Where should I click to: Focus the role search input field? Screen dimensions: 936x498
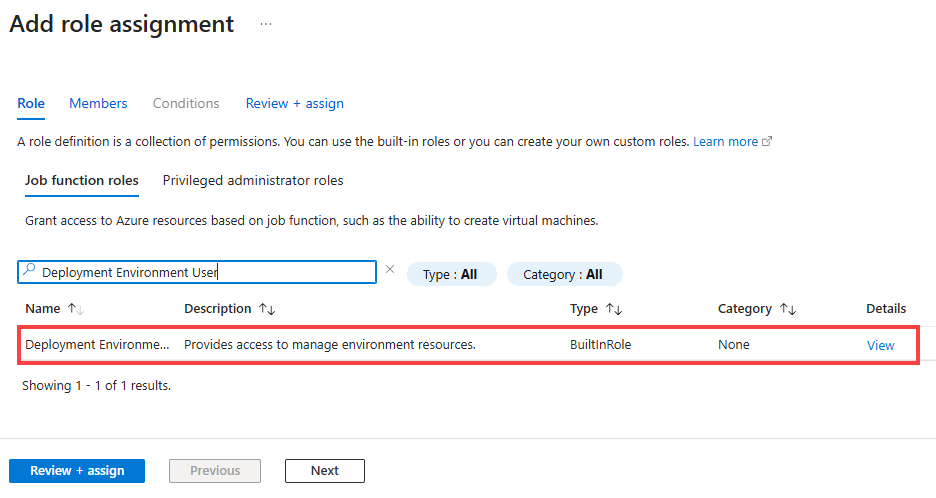(x=200, y=271)
